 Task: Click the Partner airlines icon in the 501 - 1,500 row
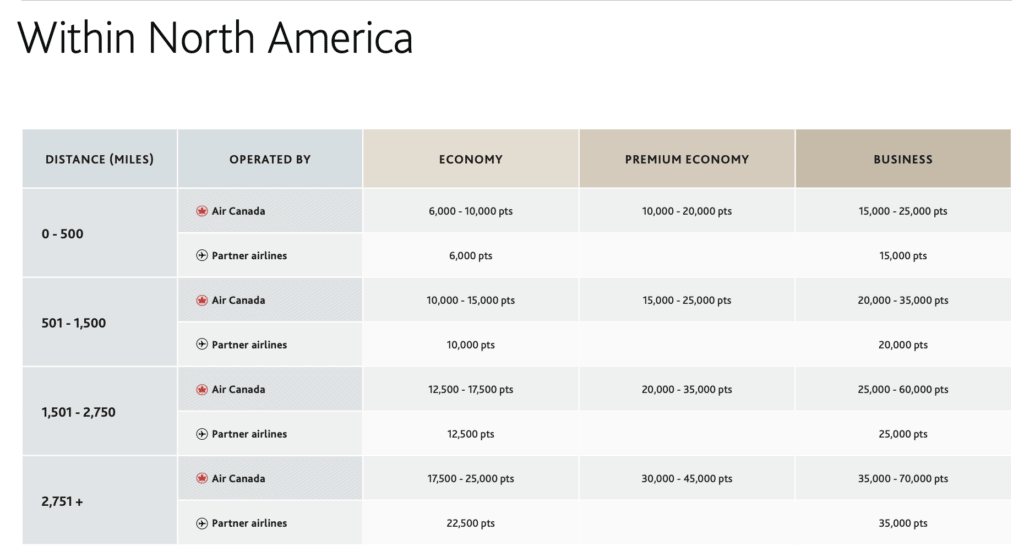tap(202, 345)
